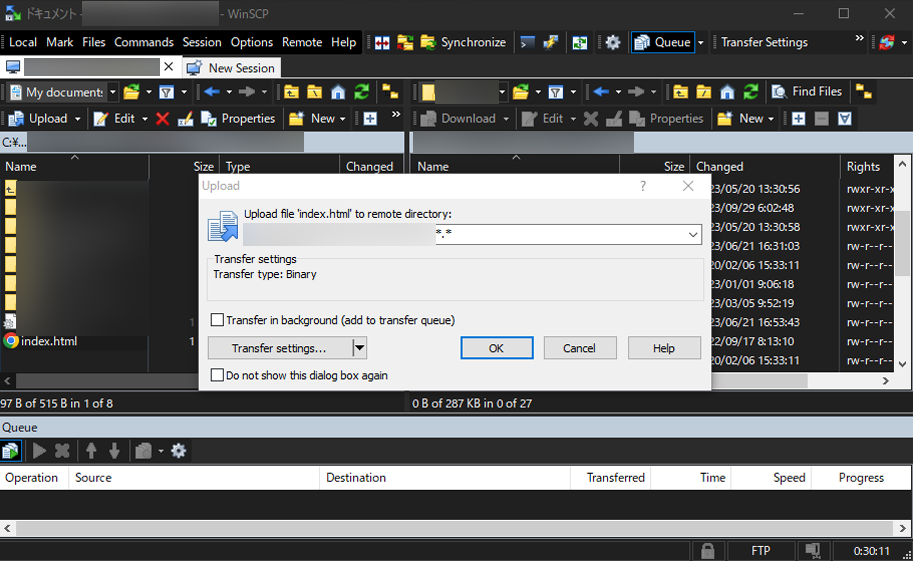The width and height of the screenshot is (913, 561).
Task: Click the queue horizontal scrollbar
Action: tap(456, 528)
